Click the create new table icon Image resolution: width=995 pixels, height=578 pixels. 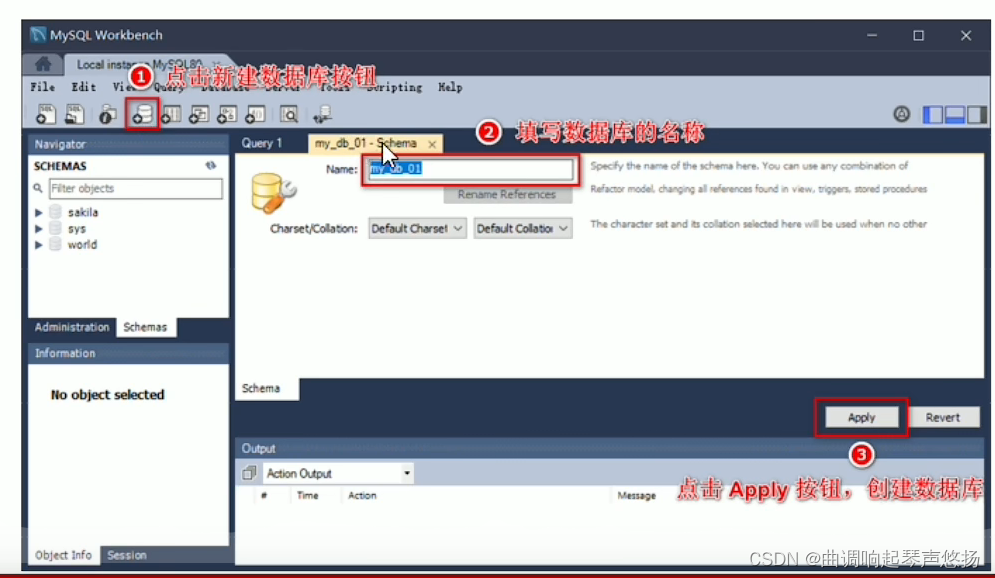[171, 114]
